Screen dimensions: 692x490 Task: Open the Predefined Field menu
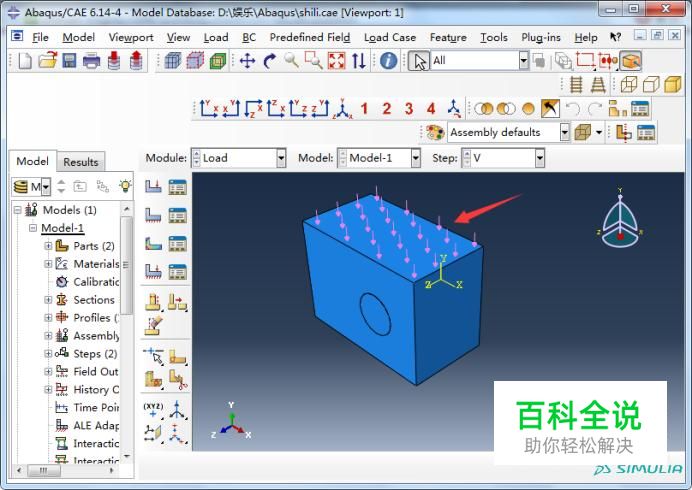click(310, 38)
